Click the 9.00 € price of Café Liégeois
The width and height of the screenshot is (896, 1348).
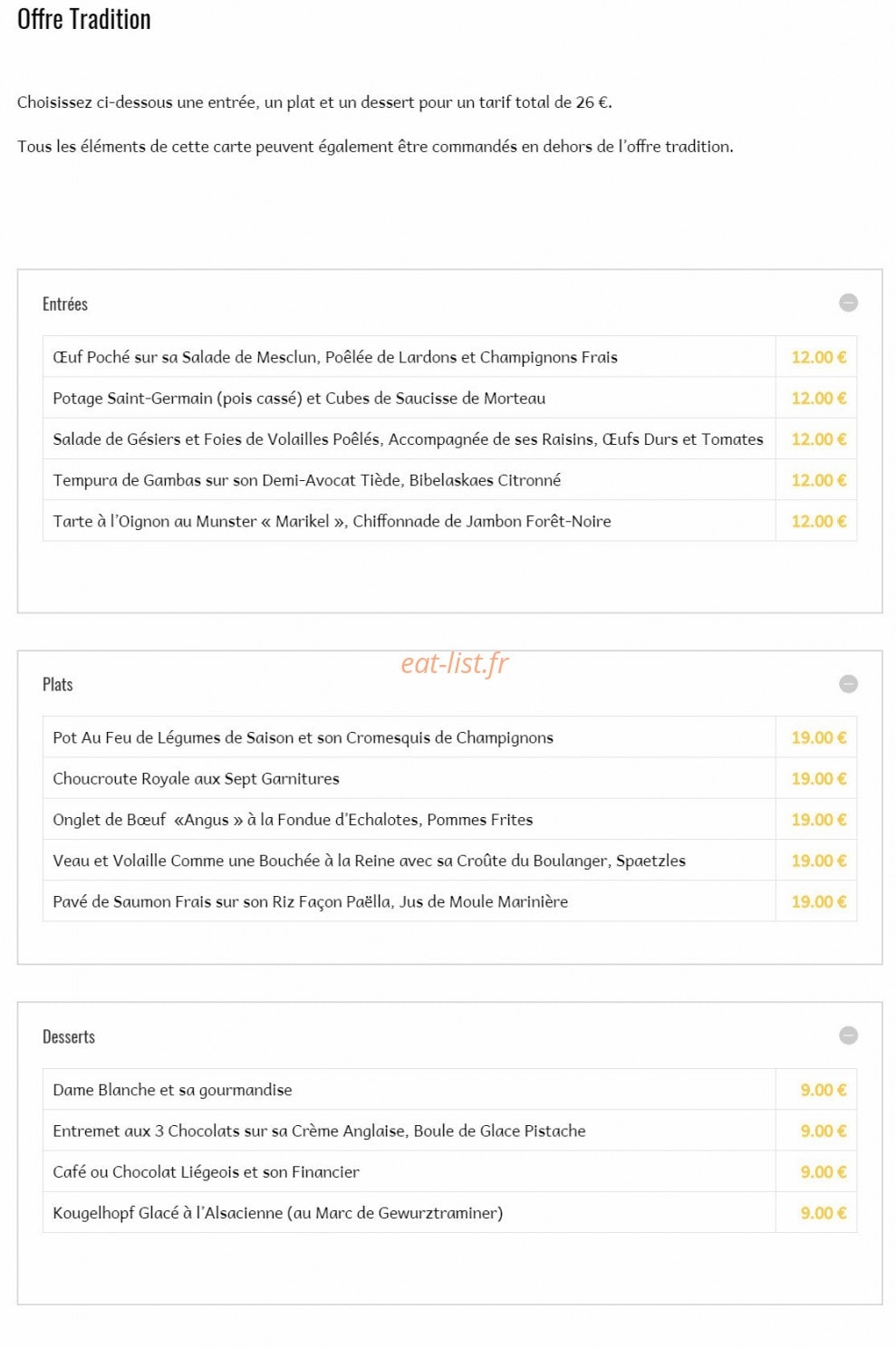coord(823,1171)
